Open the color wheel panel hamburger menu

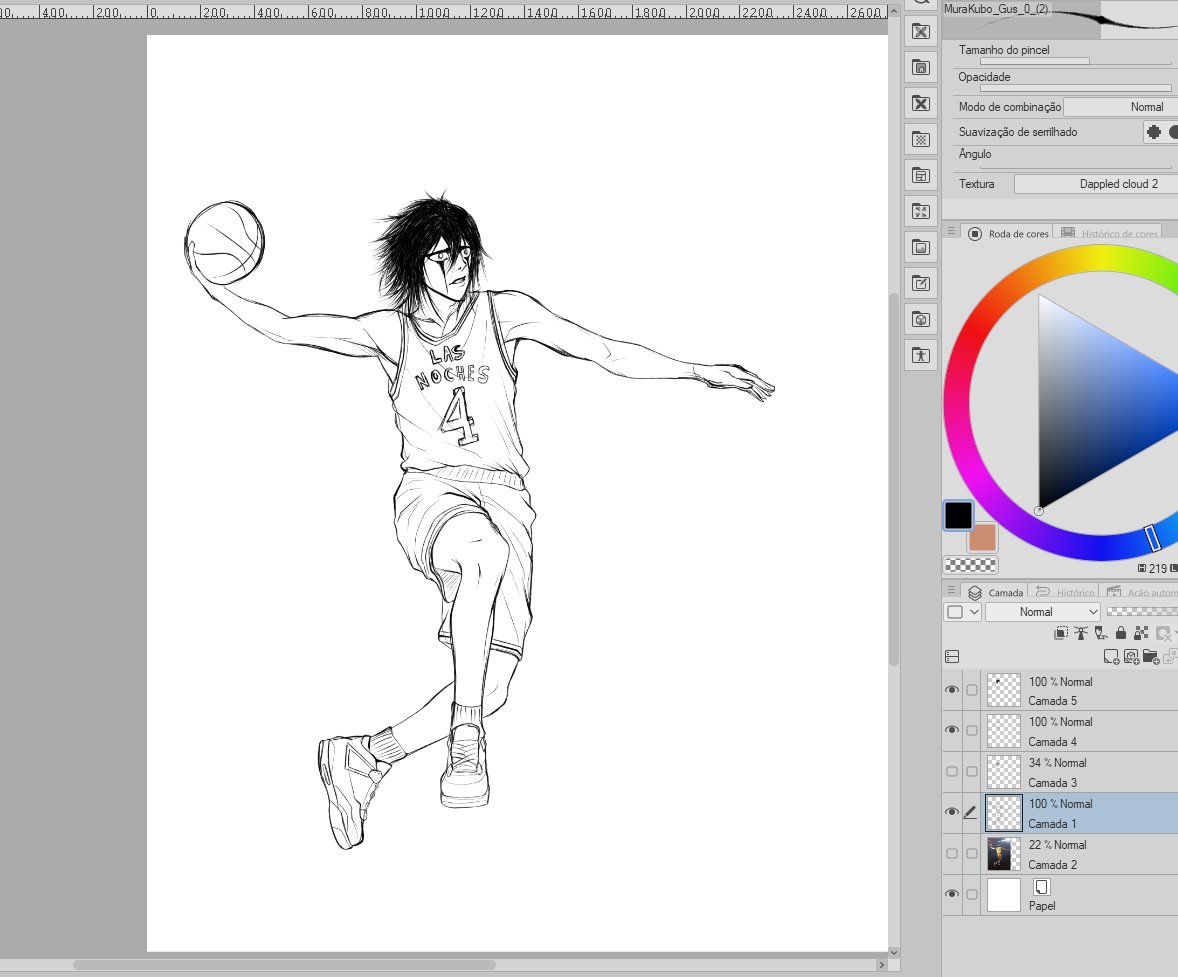pyautogui.click(x=952, y=232)
